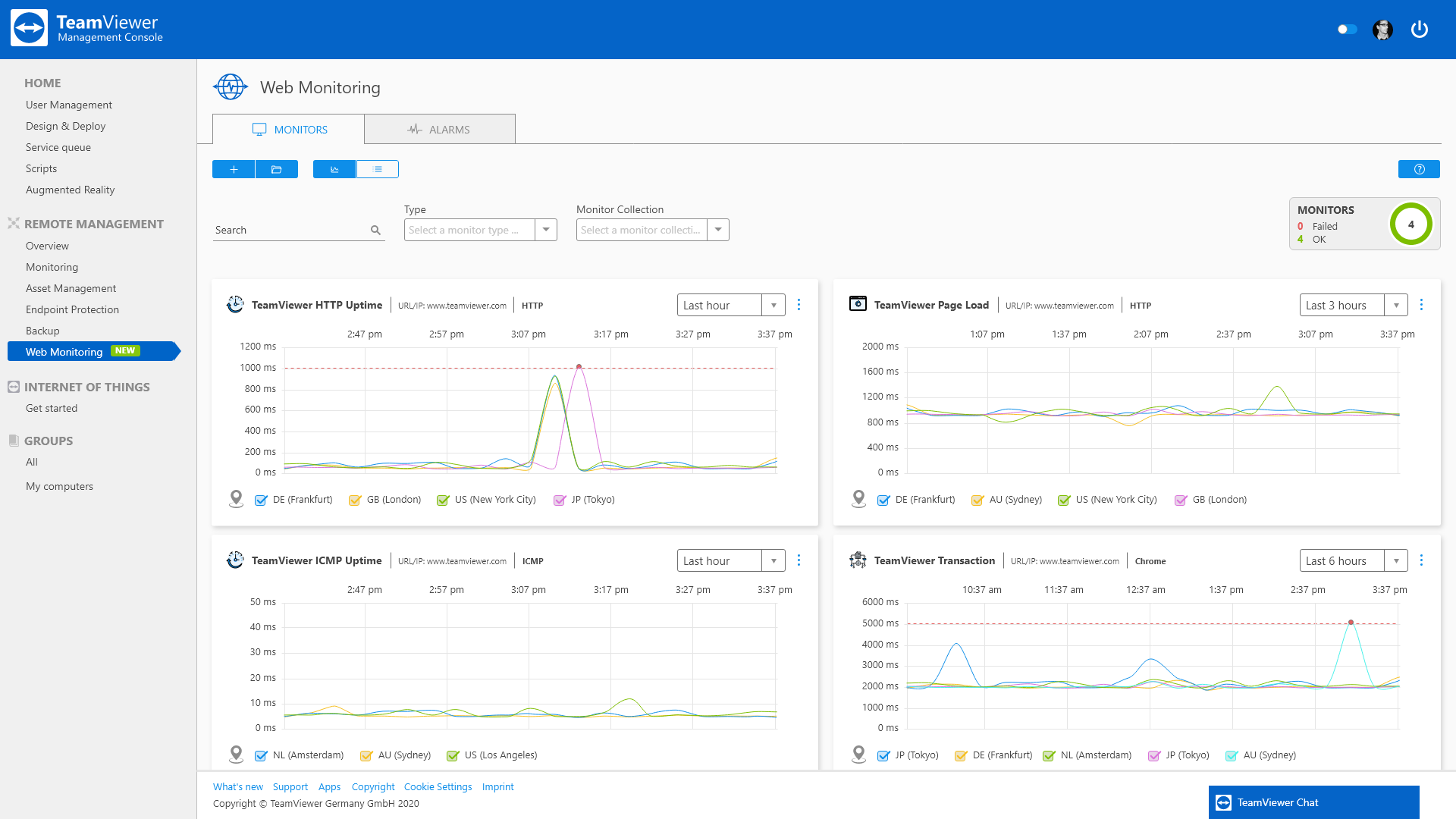
Task: Open the monitor collections folder icon
Action: pos(277,169)
